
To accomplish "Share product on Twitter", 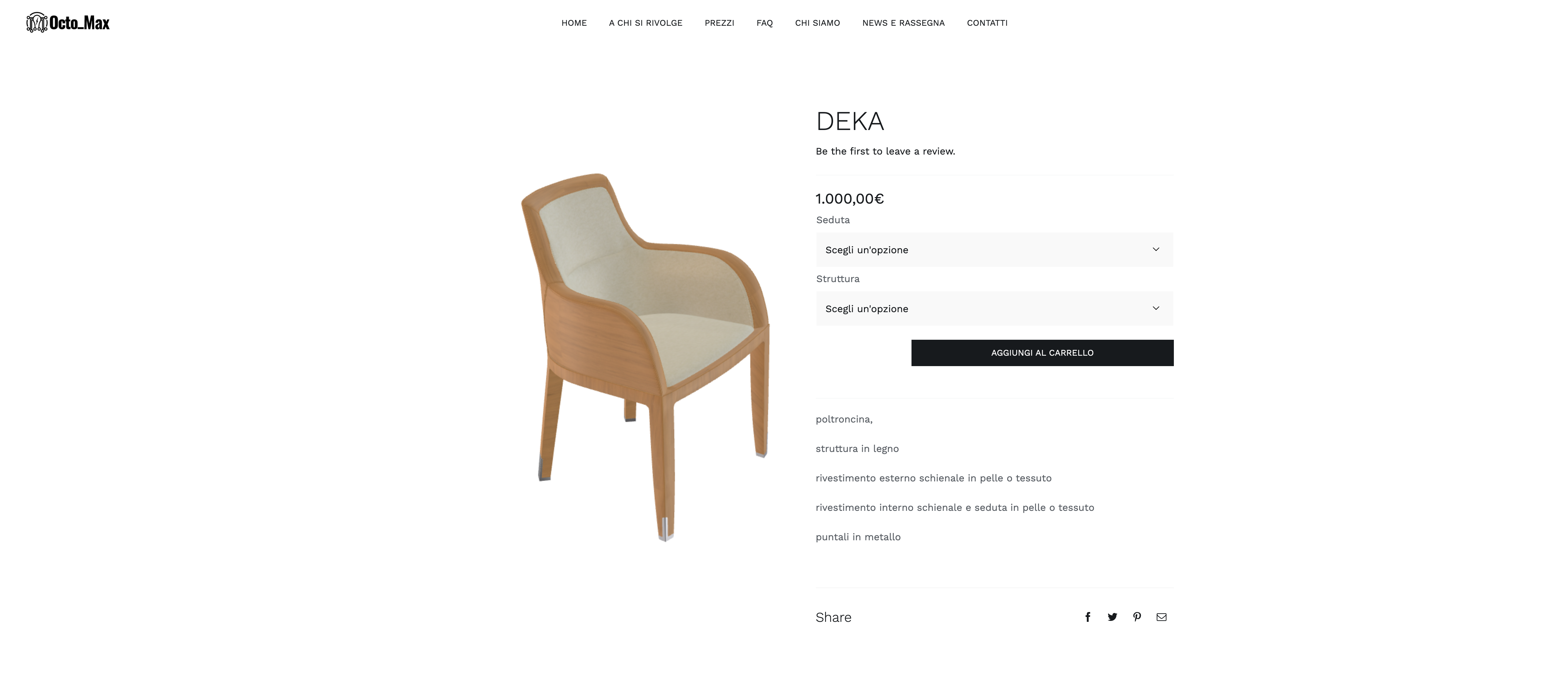I will [1112, 617].
